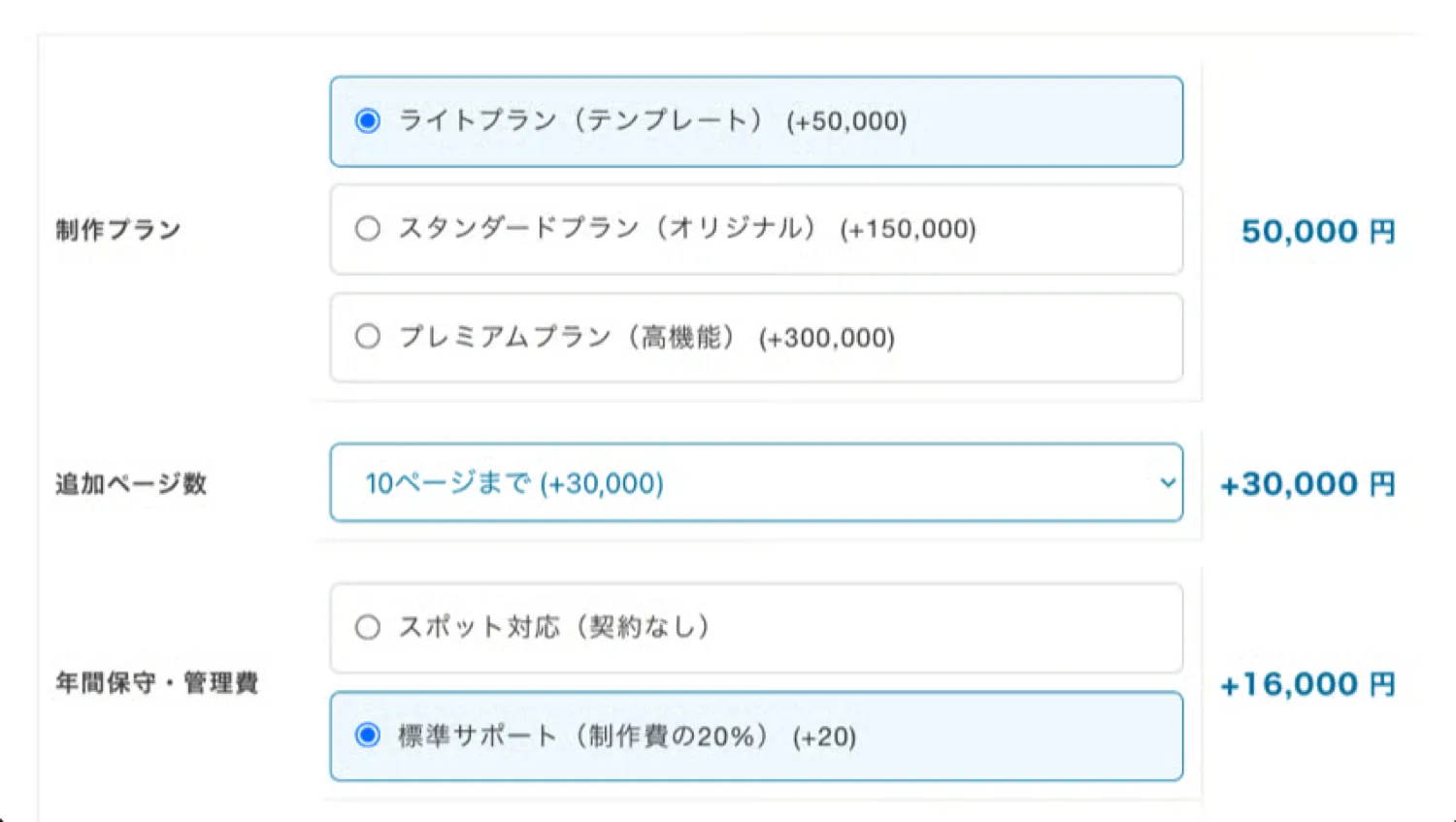Viewport: 1456px width, 822px height.
Task: Click the 50,000 円 plan price
Action: click(x=1317, y=232)
